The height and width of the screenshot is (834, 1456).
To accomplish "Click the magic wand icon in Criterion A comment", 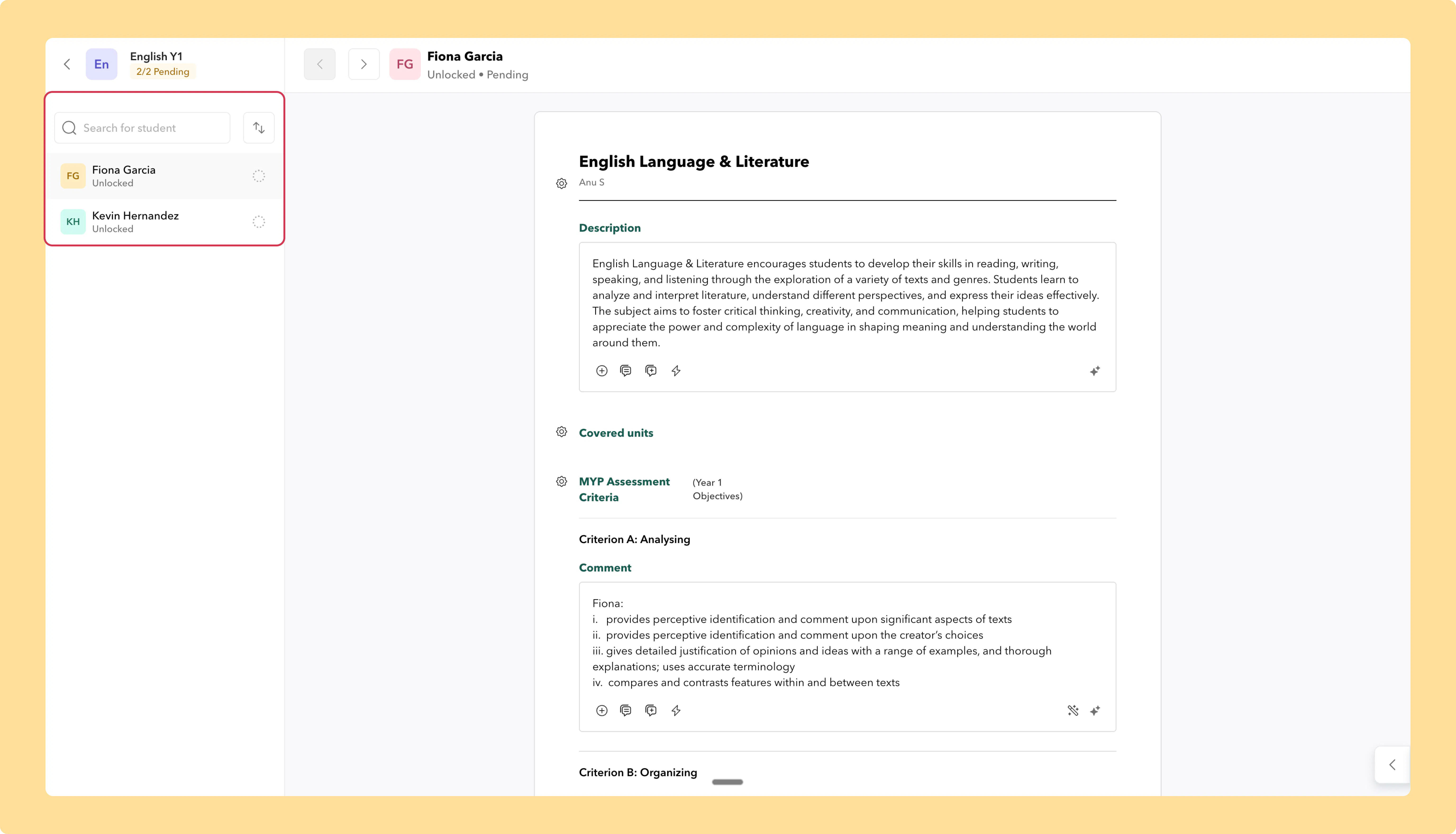I will click(x=1073, y=710).
